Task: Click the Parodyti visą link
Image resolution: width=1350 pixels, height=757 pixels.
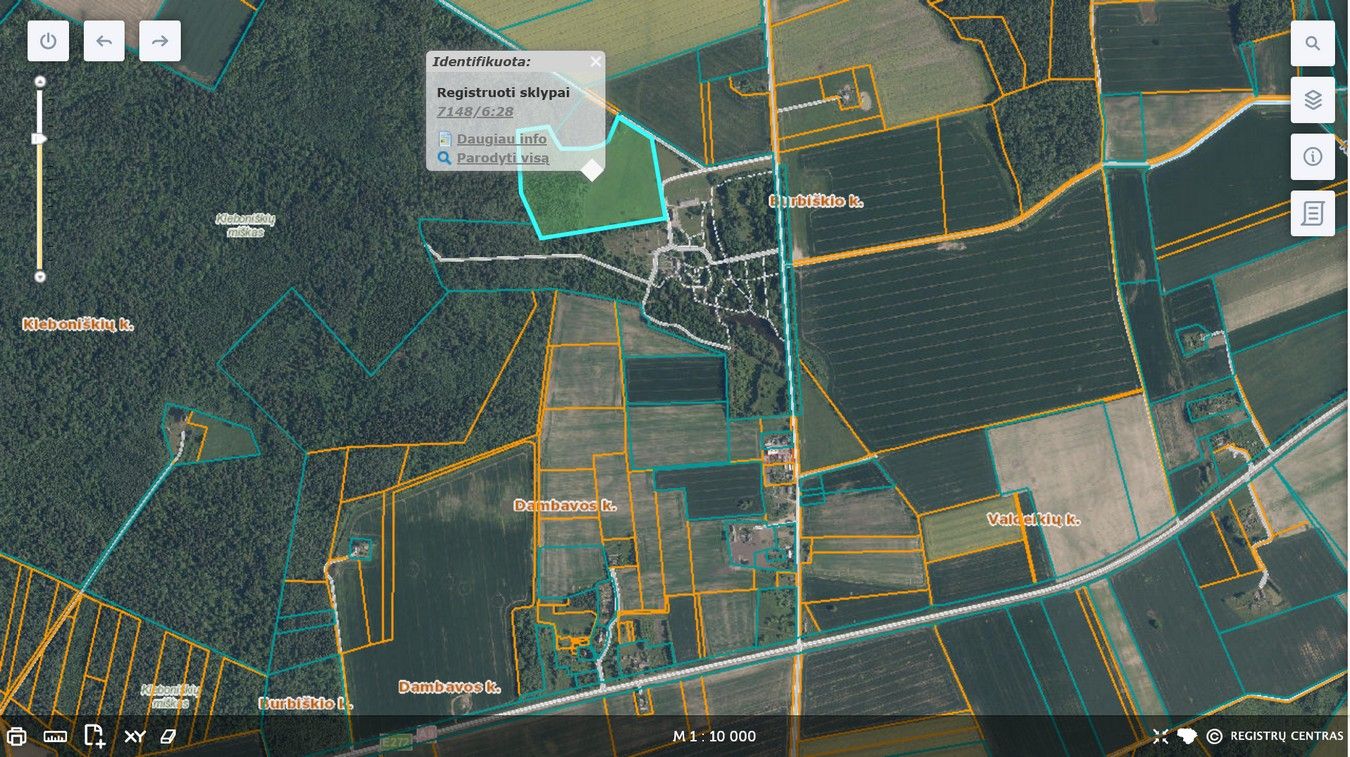Action: [502, 158]
